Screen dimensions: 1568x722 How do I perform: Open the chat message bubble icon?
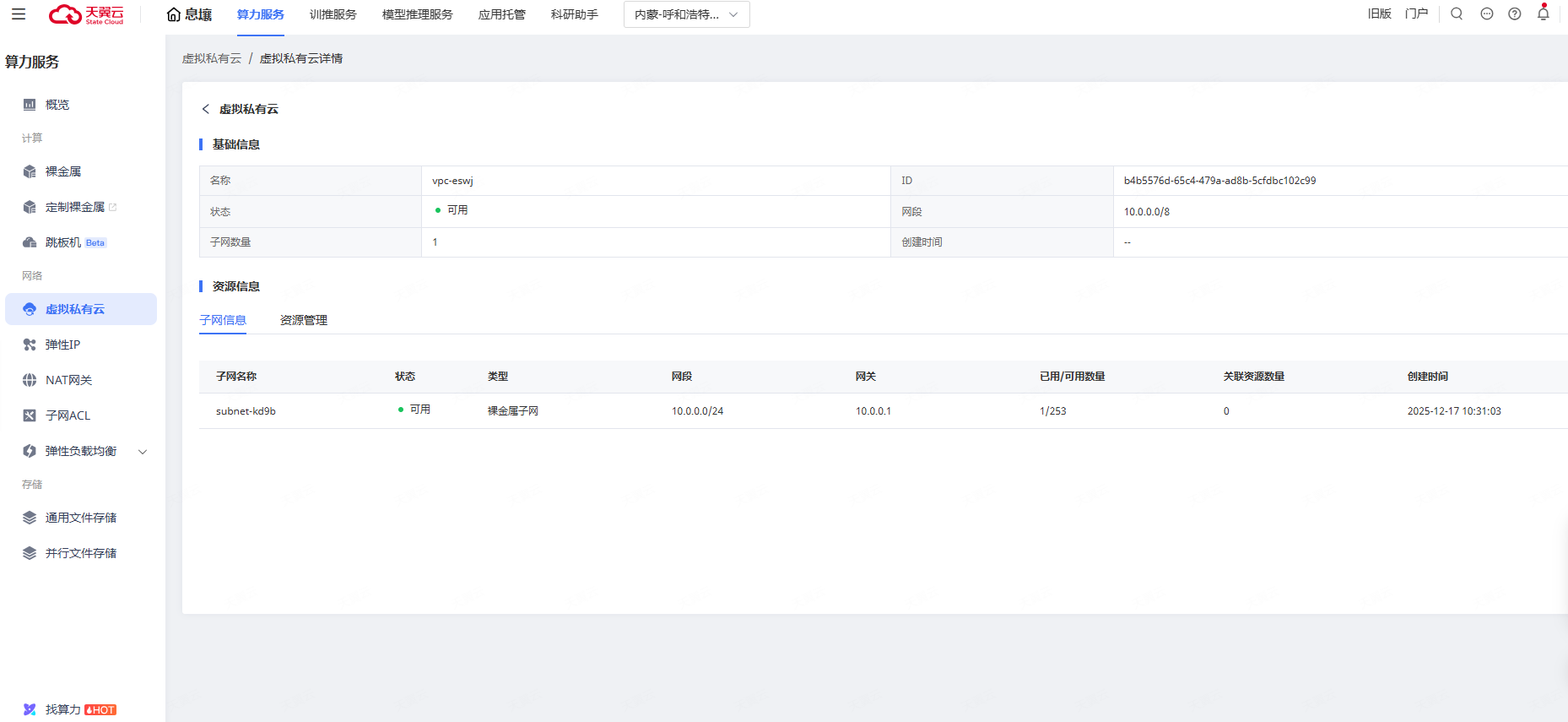tap(1487, 14)
